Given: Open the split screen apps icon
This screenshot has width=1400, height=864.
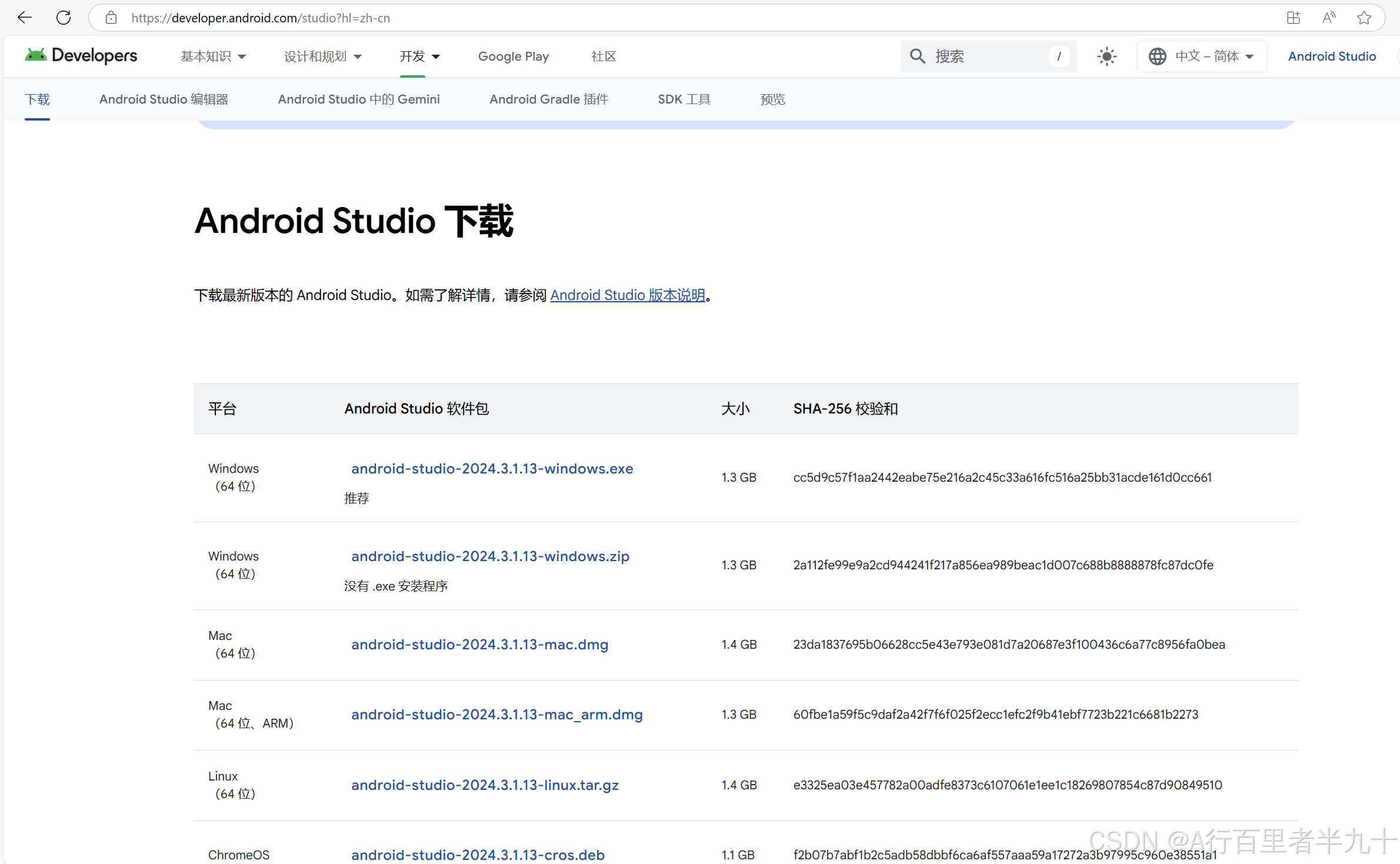Looking at the screenshot, I should 1293,18.
